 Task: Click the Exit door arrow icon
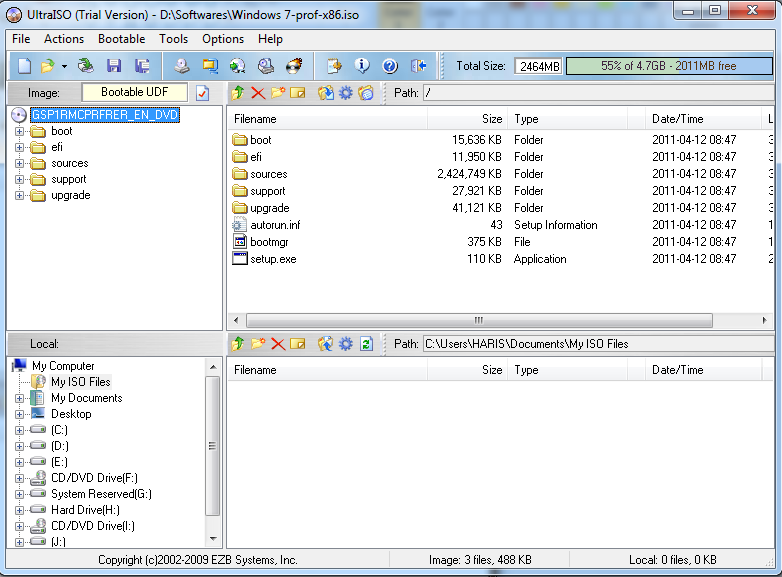pyautogui.click(x=418, y=65)
